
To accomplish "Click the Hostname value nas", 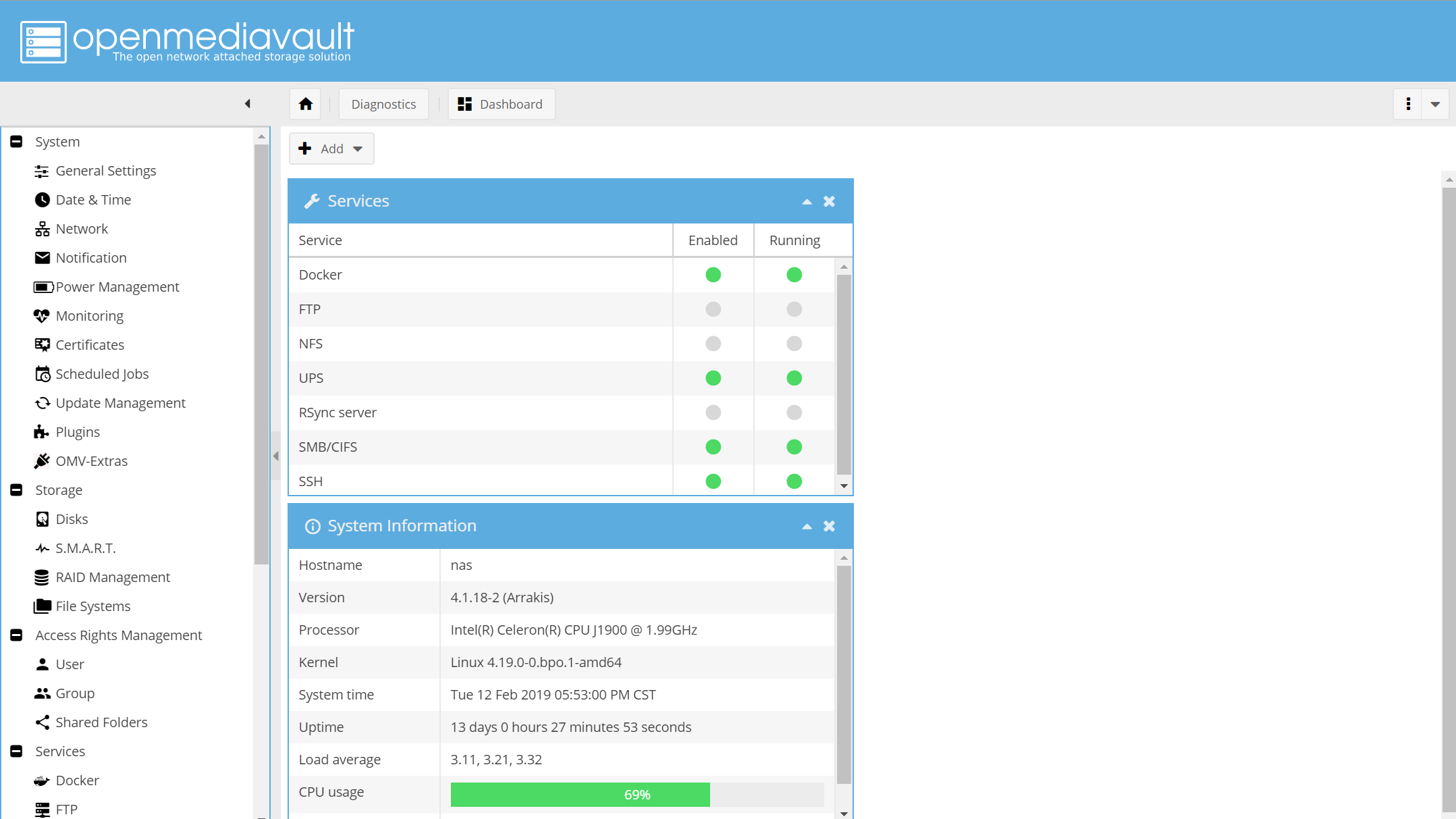I will (x=461, y=565).
